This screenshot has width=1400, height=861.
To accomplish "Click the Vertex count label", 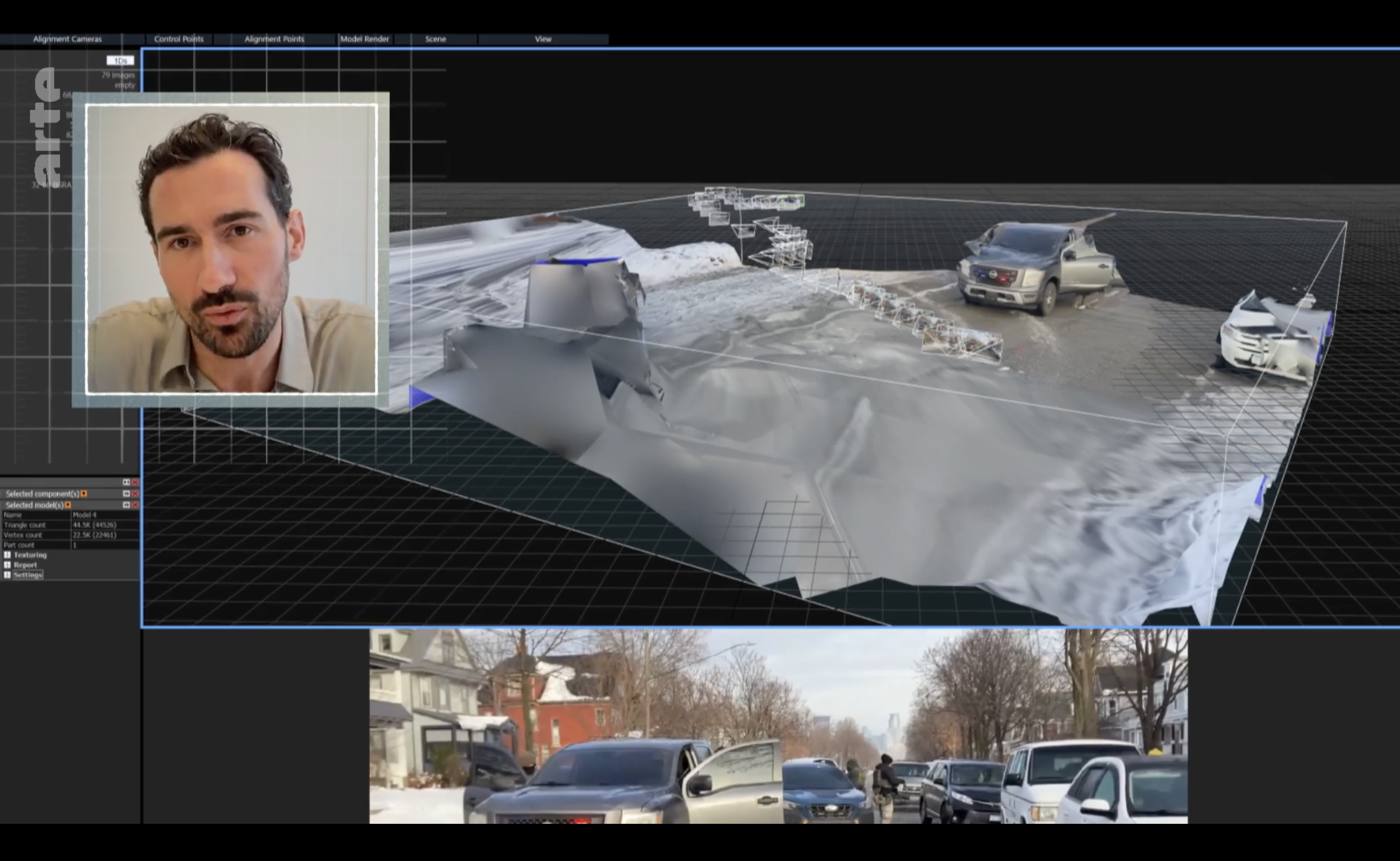I will click(x=23, y=535).
